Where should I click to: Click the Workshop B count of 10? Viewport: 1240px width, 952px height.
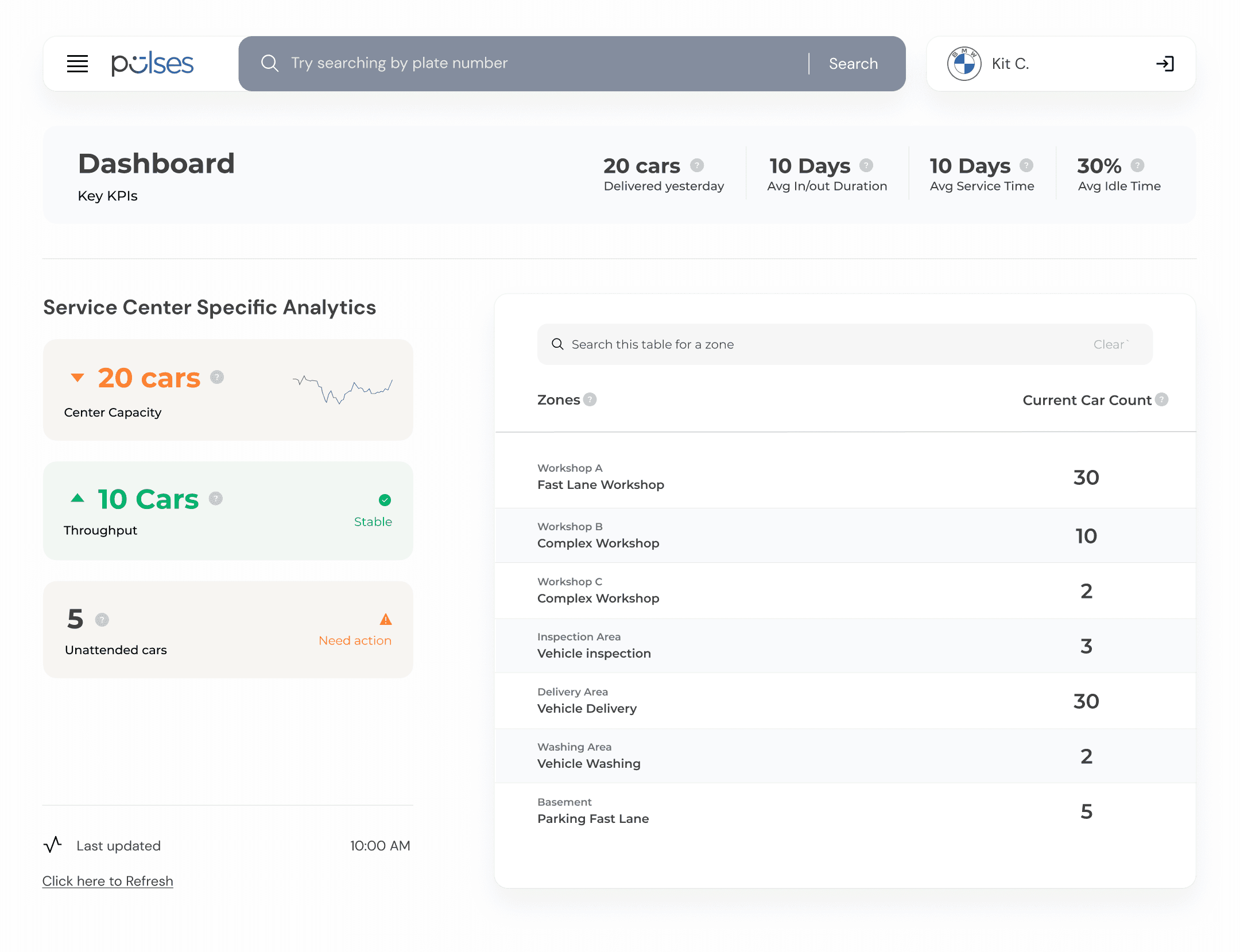[x=1086, y=536]
